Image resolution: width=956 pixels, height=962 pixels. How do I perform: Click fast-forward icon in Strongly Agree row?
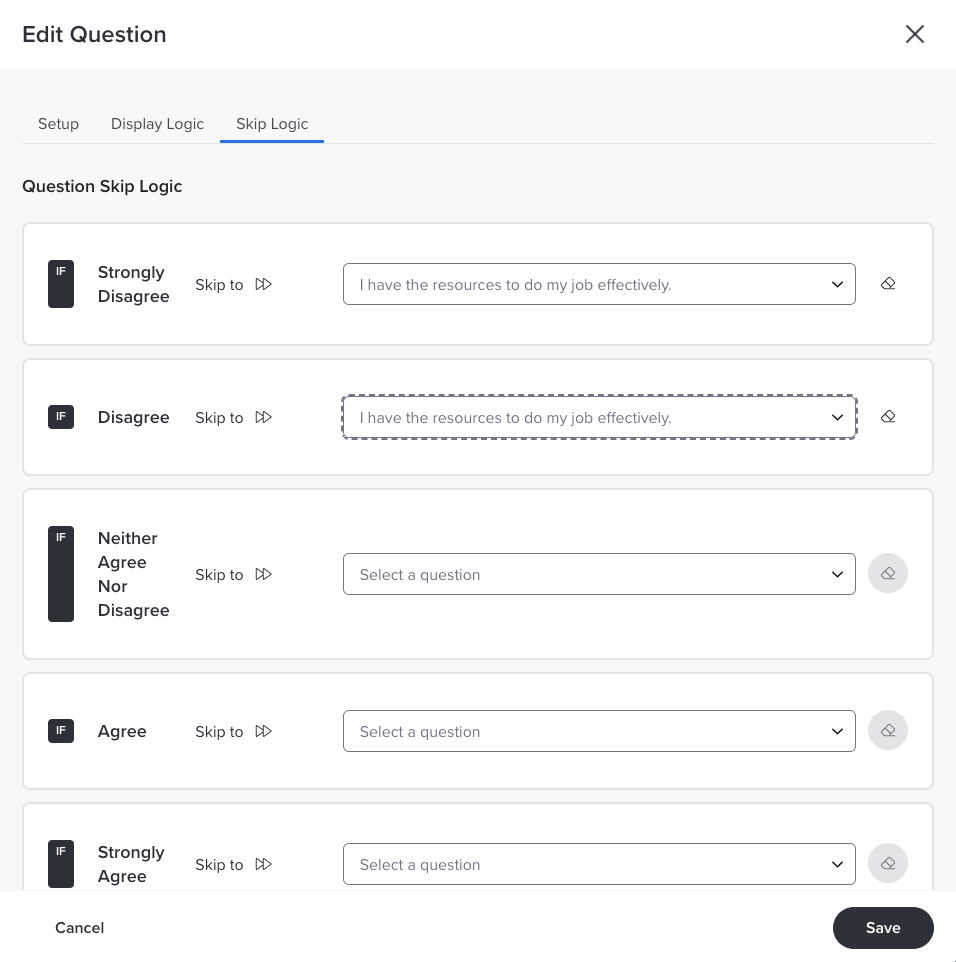point(263,864)
